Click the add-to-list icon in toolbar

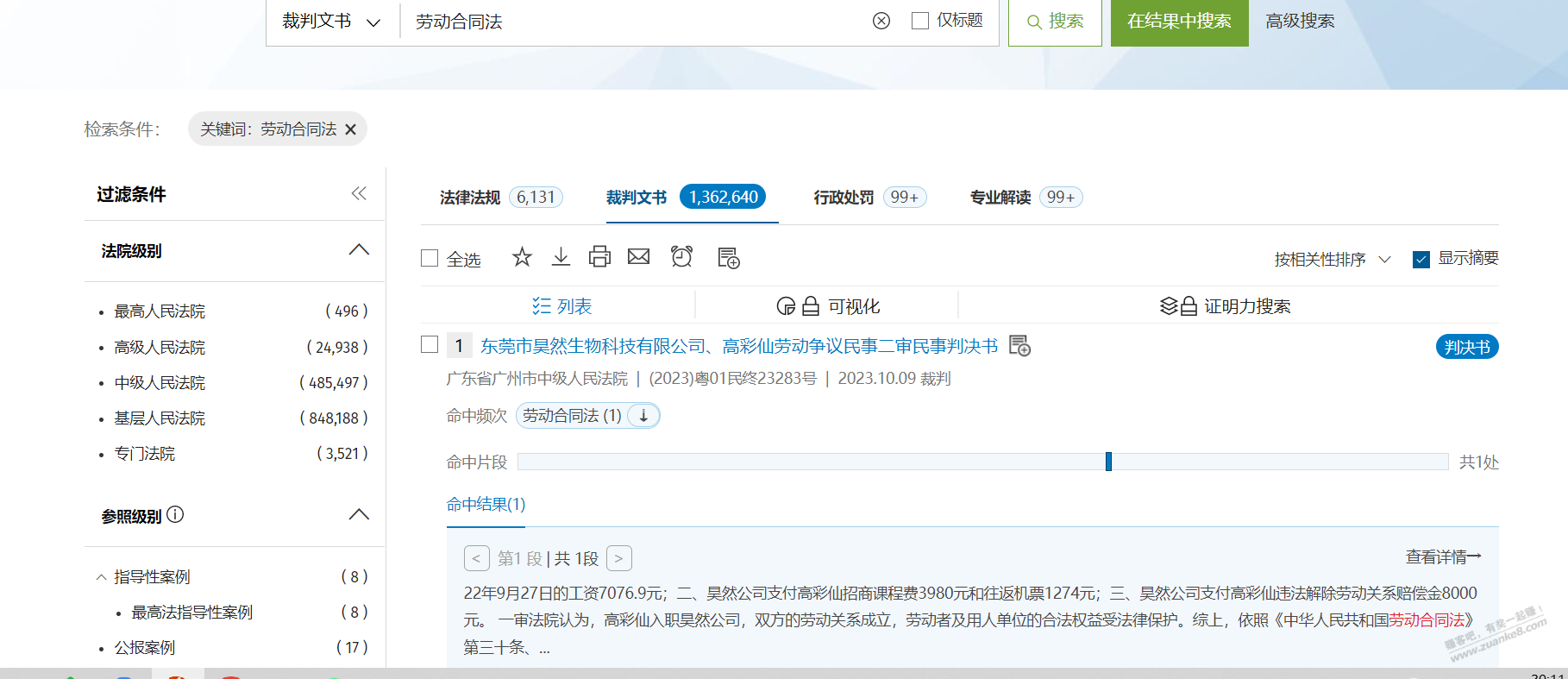click(x=729, y=258)
